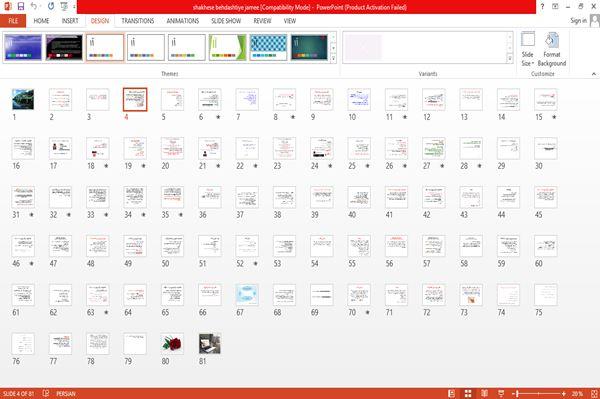Switch to Normal view in status bar

pos(452,394)
